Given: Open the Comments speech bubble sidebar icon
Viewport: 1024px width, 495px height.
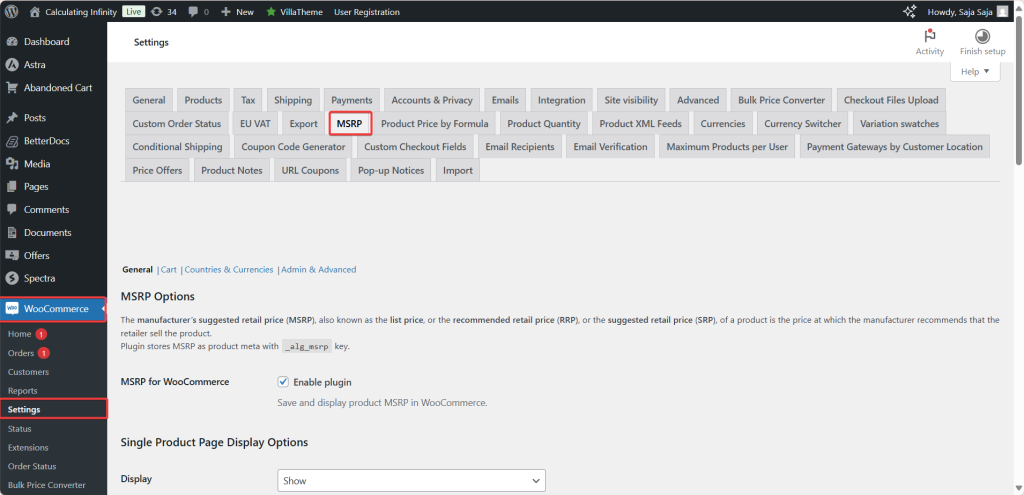Looking at the screenshot, I should tap(12, 210).
